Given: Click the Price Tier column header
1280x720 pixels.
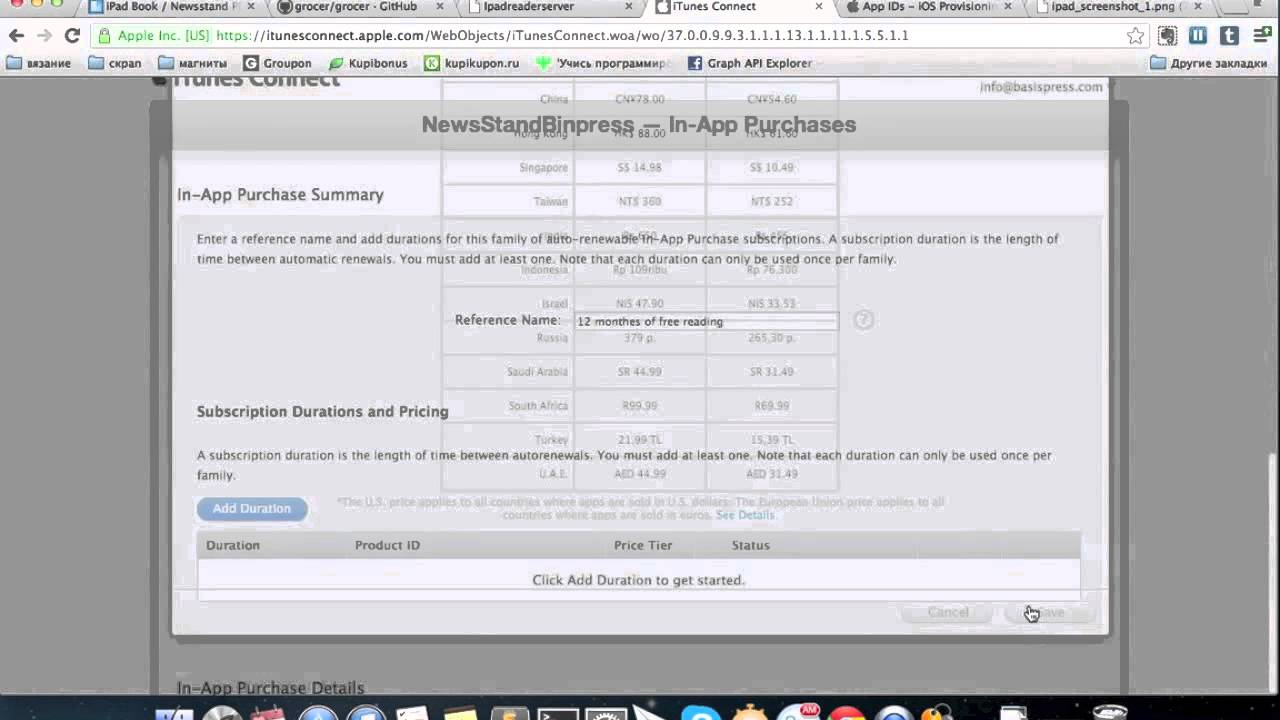Looking at the screenshot, I should (x=643, y=545).
